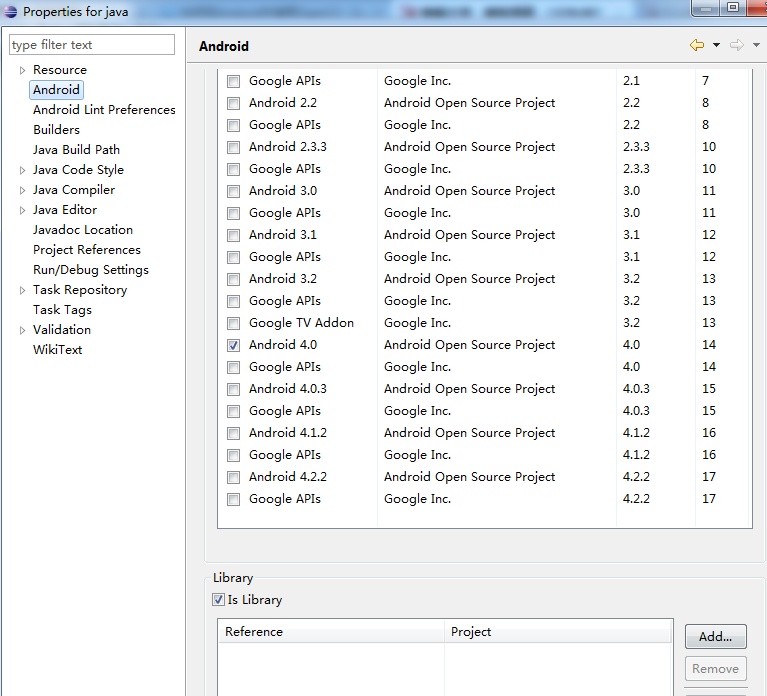This screenshot has height=696, width=767.
Task: Click the type filter text field
Action: [92, 45]
